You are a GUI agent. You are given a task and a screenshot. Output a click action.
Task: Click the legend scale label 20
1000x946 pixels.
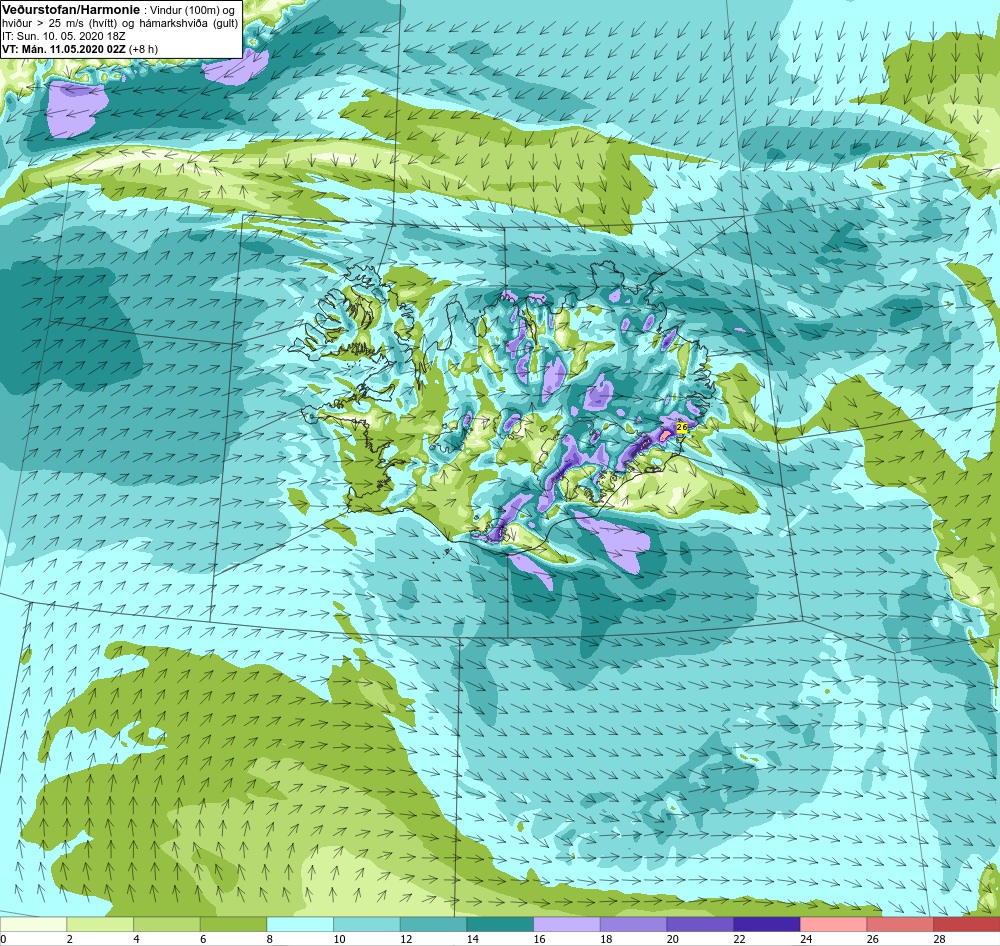(x=673, y=939)
